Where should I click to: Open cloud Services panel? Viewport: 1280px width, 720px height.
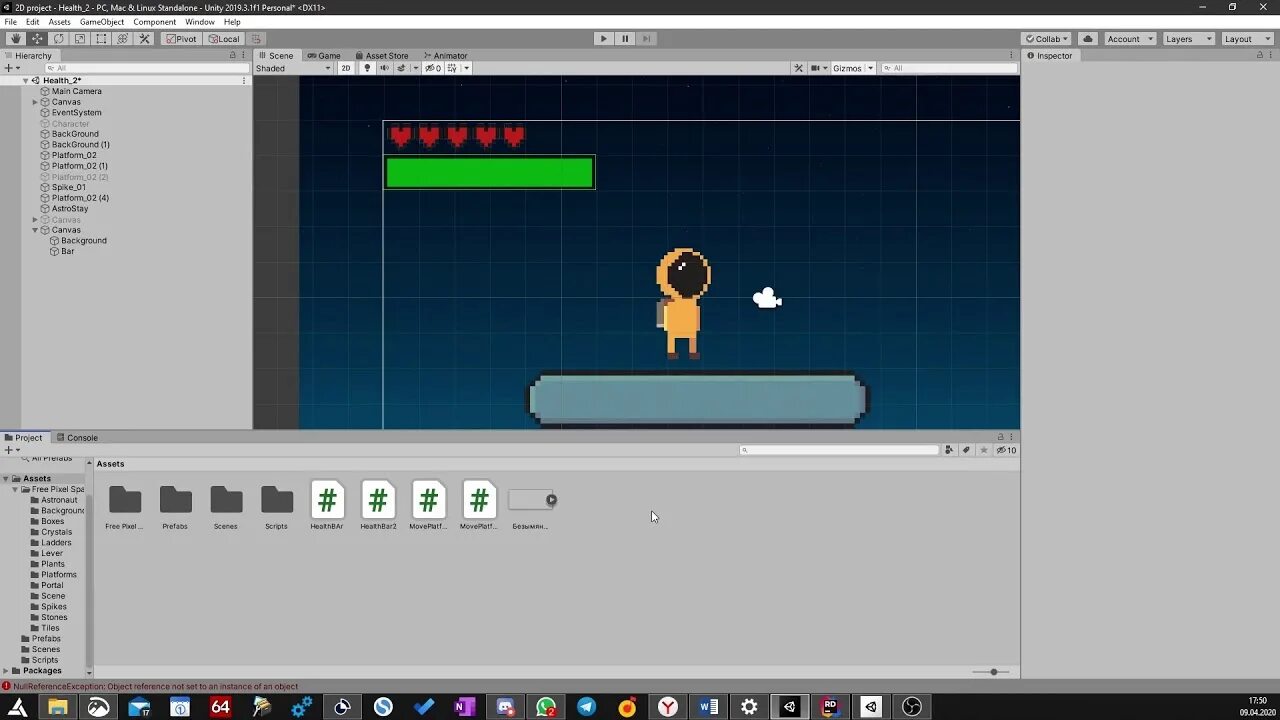point(1088,39)
